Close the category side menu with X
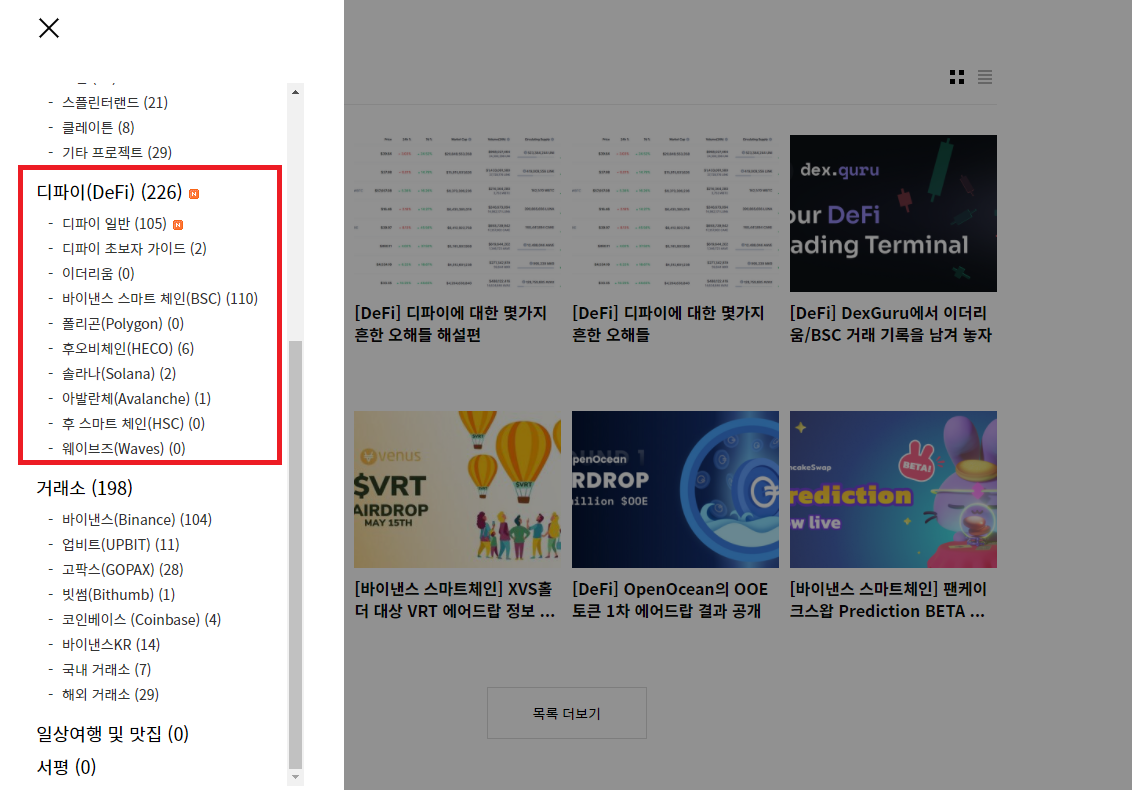 [49, 28]
